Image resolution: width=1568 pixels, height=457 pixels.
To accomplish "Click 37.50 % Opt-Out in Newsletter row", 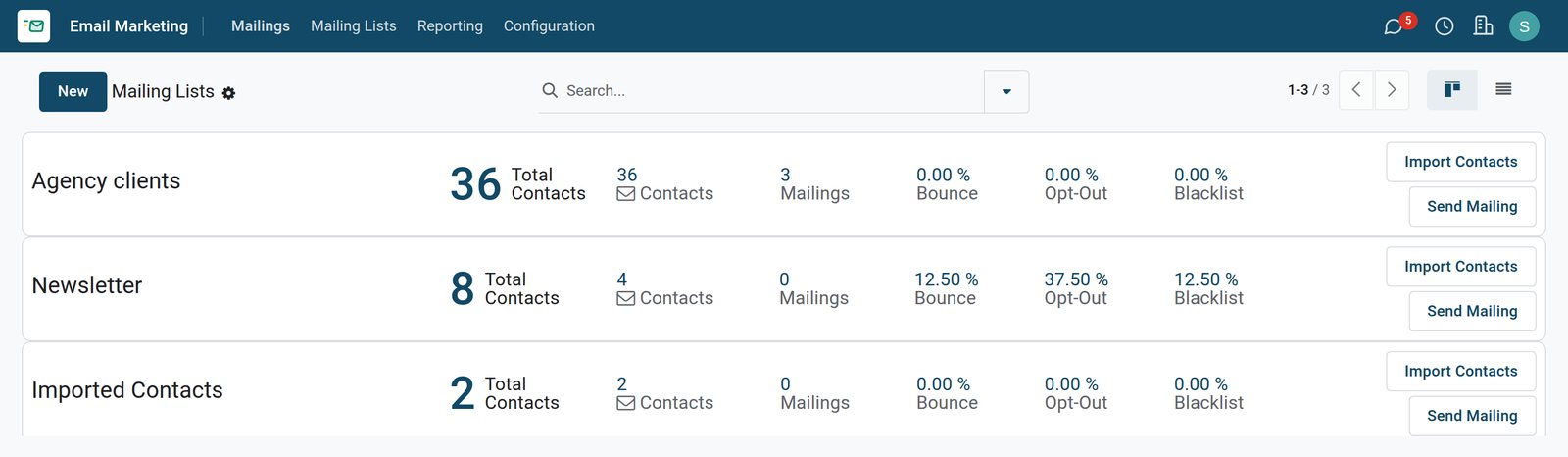I will (x=1076, y=288).
